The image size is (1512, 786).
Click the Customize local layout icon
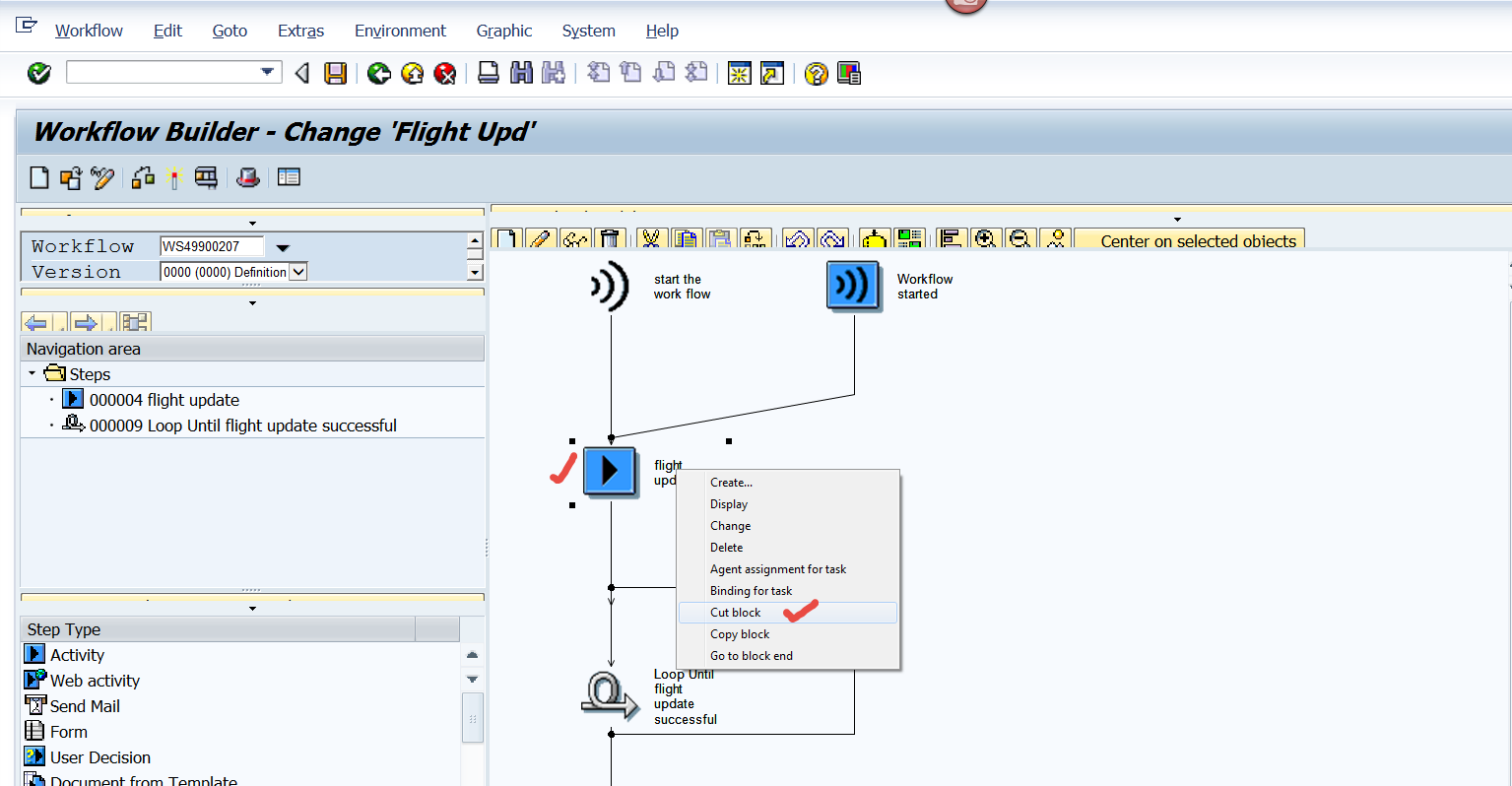click(x=849, y=73)
